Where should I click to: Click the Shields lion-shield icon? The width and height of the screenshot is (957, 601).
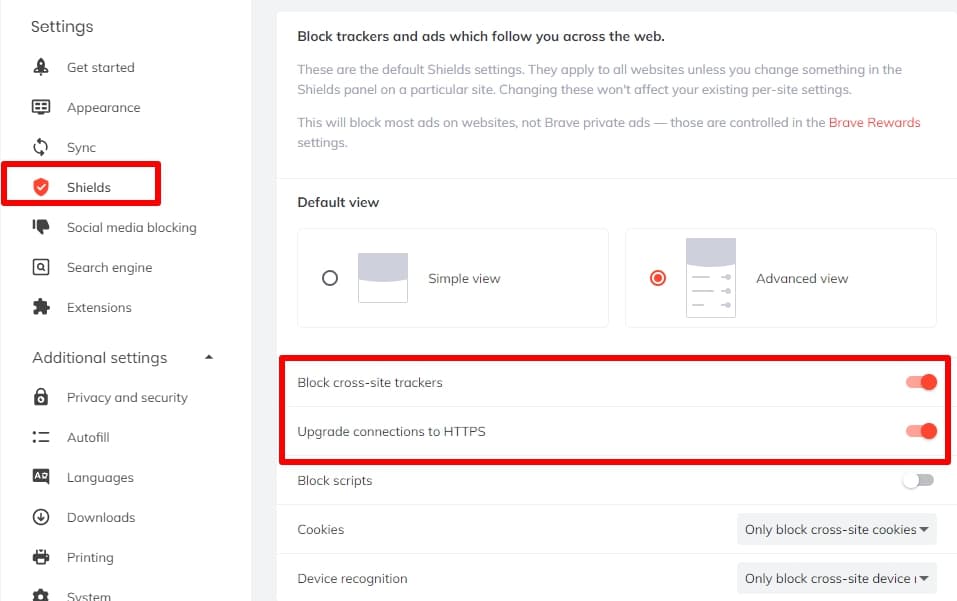[41, 187]
